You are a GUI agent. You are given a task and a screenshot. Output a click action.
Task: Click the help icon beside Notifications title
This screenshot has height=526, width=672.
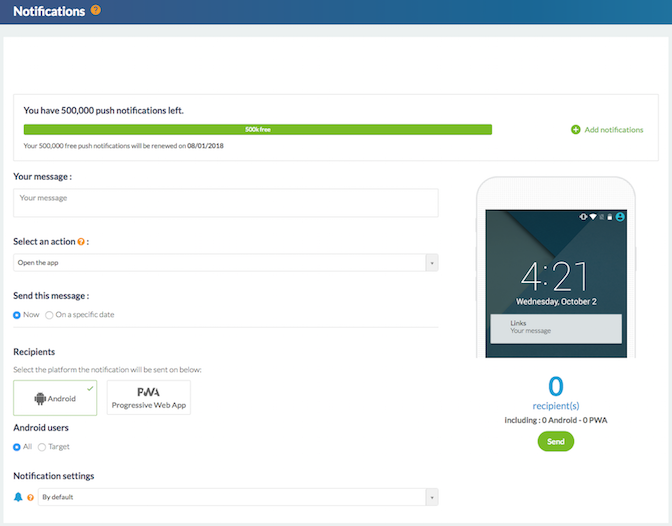click(x=96, y=11)
